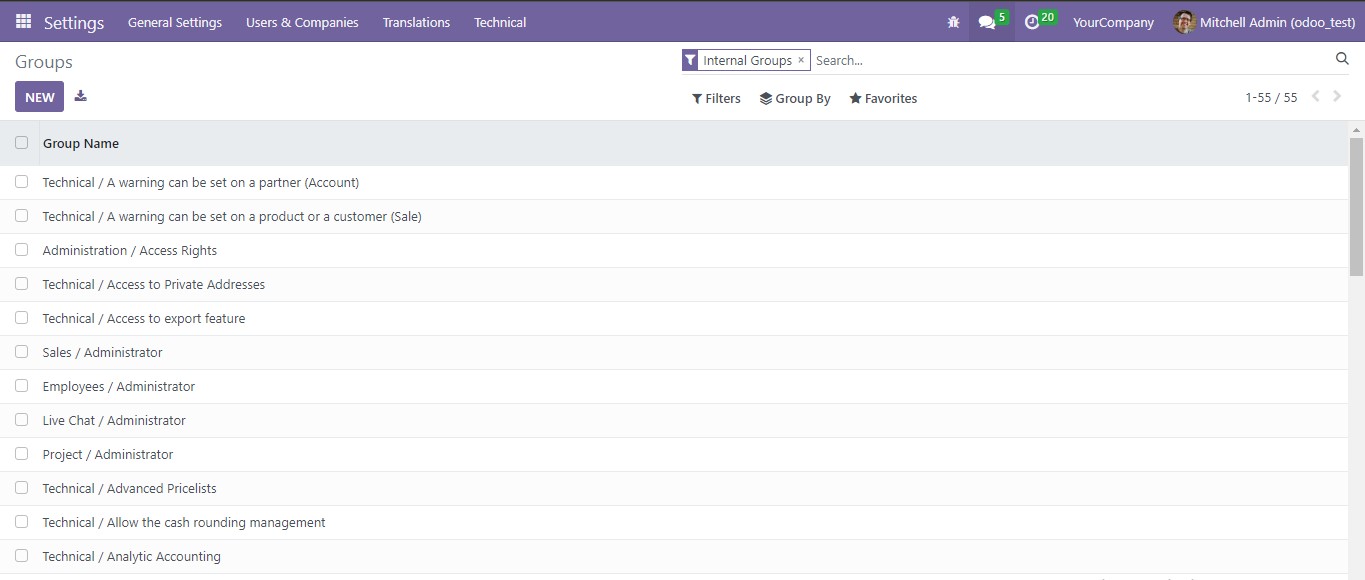Screen dimensions: 1365x580
Task: Open the General Settings menu
Action: click(x=175, y=22)
